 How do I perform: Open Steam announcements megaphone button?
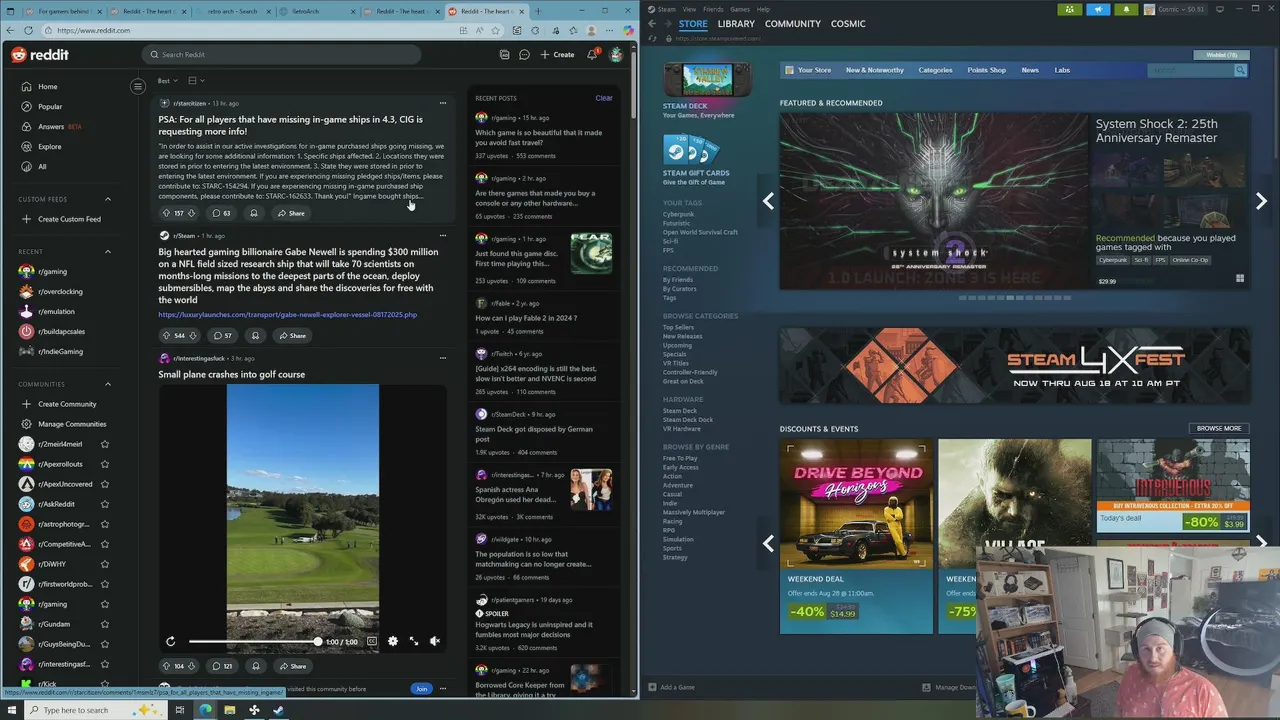click(1098, 9)
